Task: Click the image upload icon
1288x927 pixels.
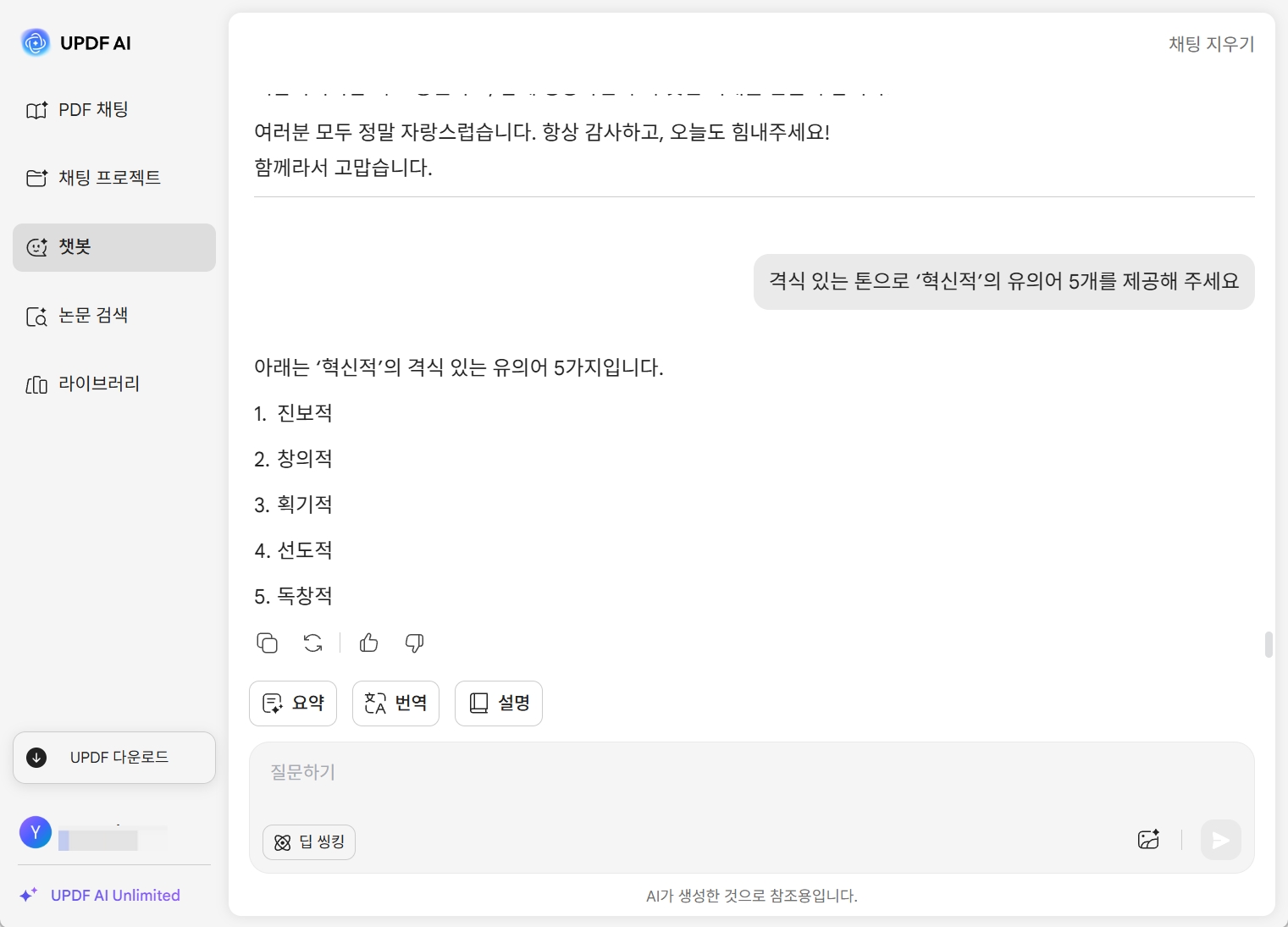Action: (1148, 840)
